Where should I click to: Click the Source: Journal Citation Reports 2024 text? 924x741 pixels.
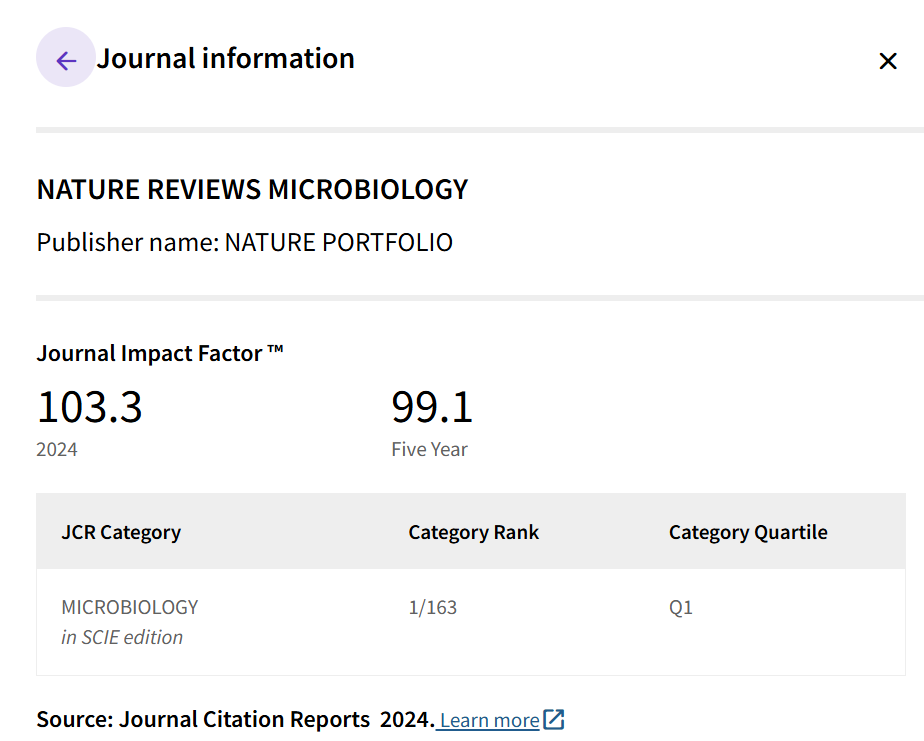point(236,720)
